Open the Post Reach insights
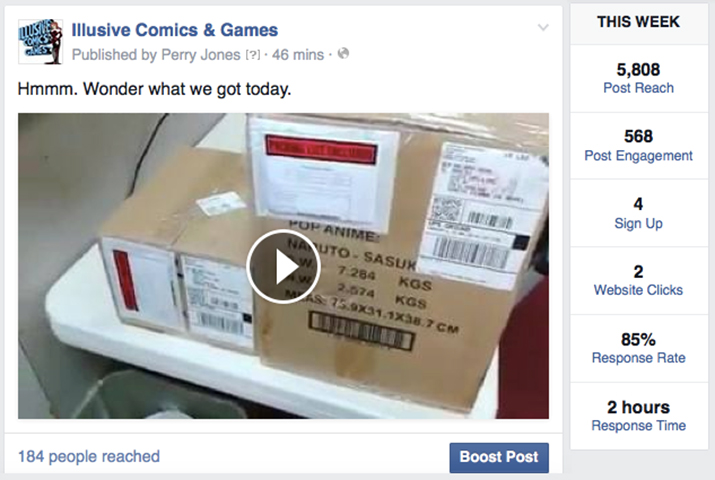This screenshot has width=715, height=480. (x=638, y=88)
